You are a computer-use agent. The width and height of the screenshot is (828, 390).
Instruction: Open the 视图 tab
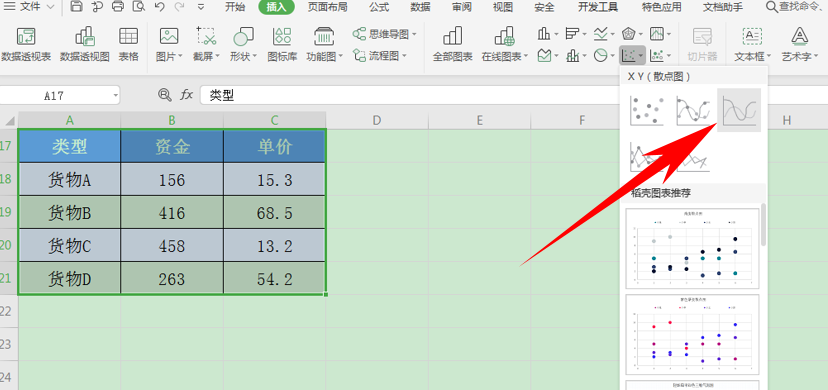point(503,7)
